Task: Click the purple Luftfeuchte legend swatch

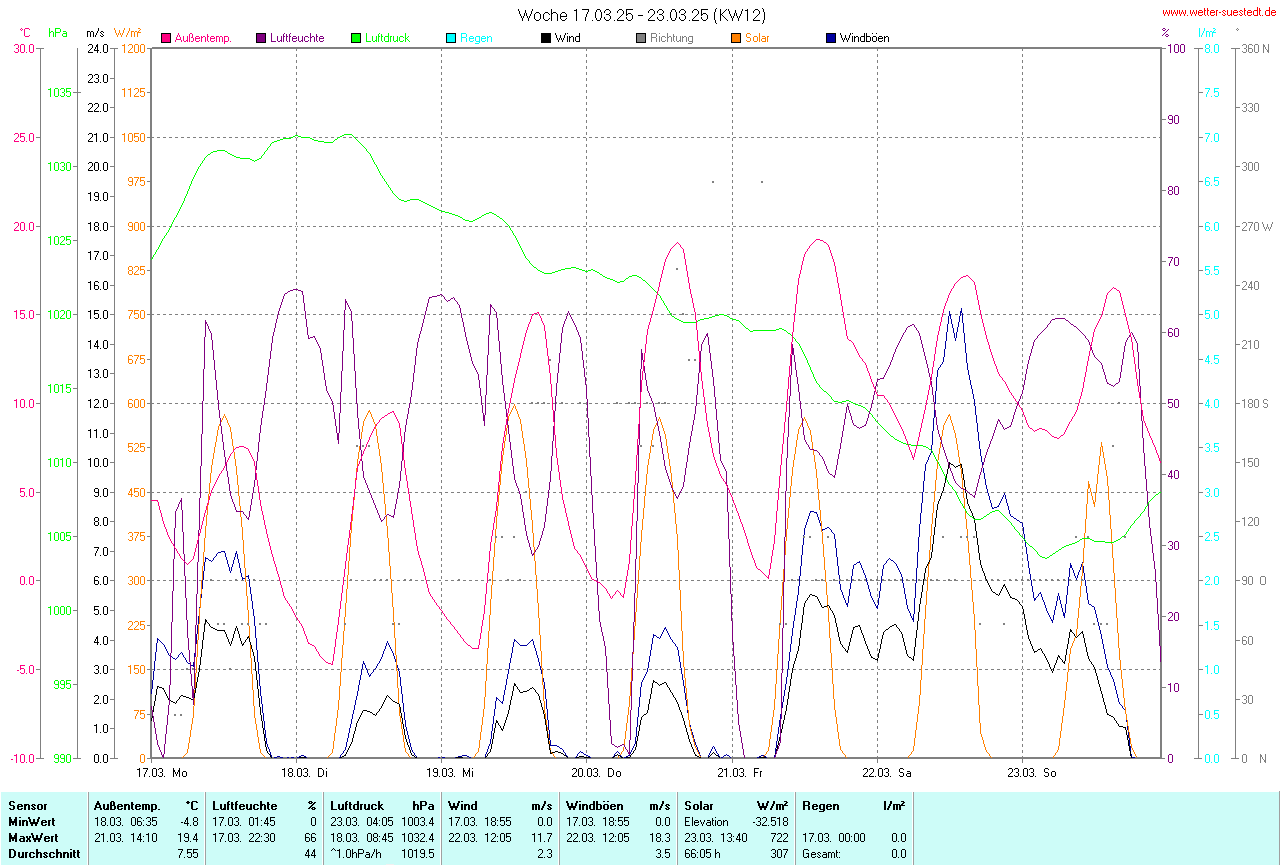Action: click(x=261, y=38)
